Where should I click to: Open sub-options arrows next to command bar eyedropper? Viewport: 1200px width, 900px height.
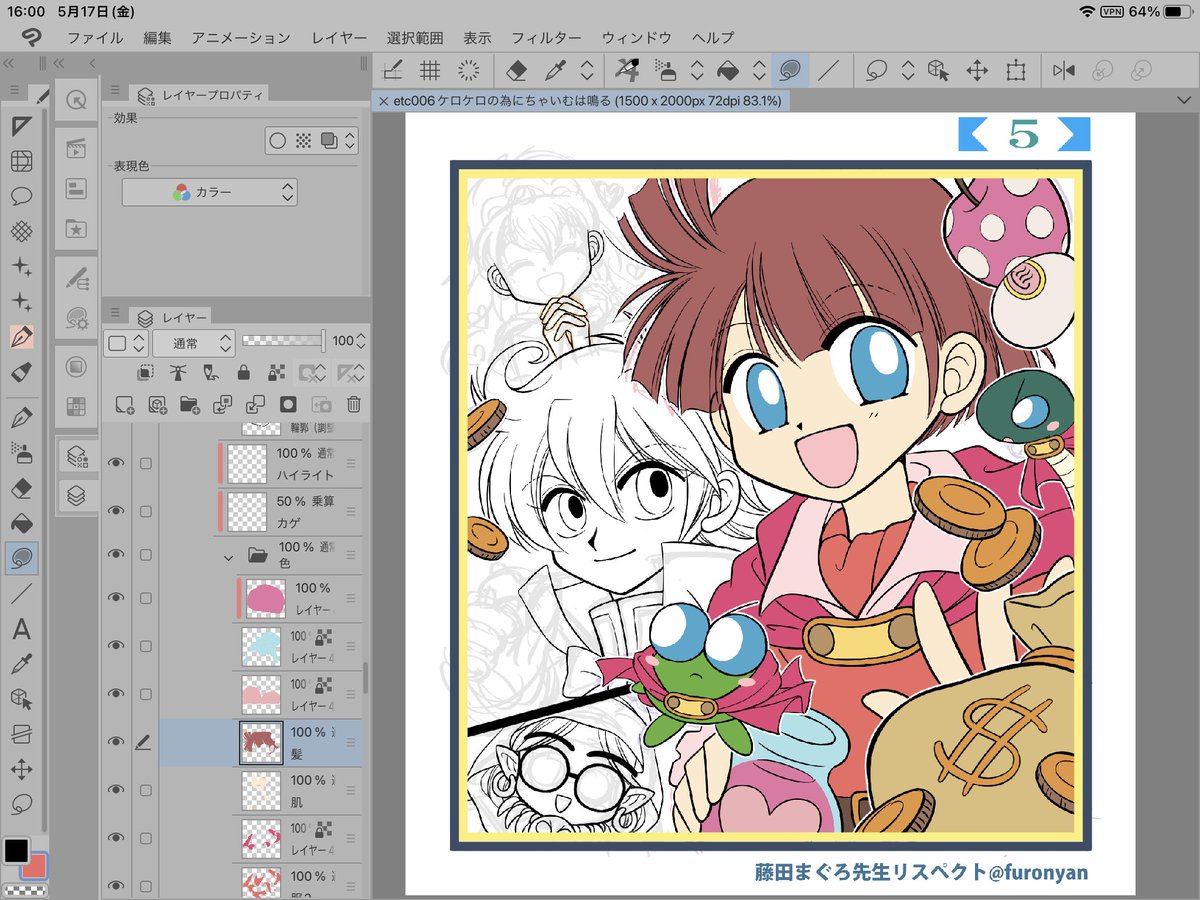[x=587, y=70]
